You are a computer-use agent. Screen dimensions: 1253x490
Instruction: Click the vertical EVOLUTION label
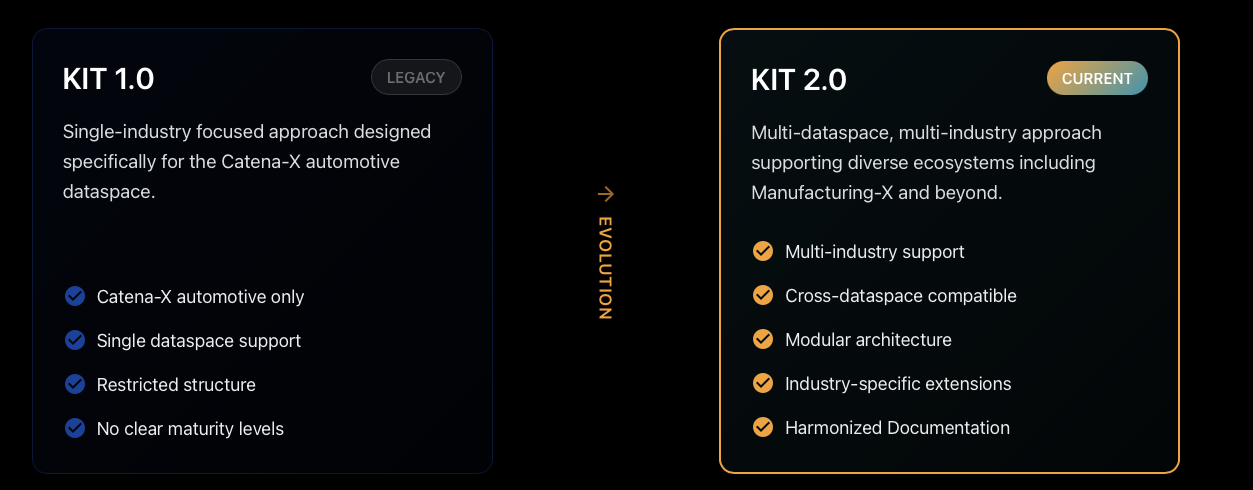click(x=605, y=267)
